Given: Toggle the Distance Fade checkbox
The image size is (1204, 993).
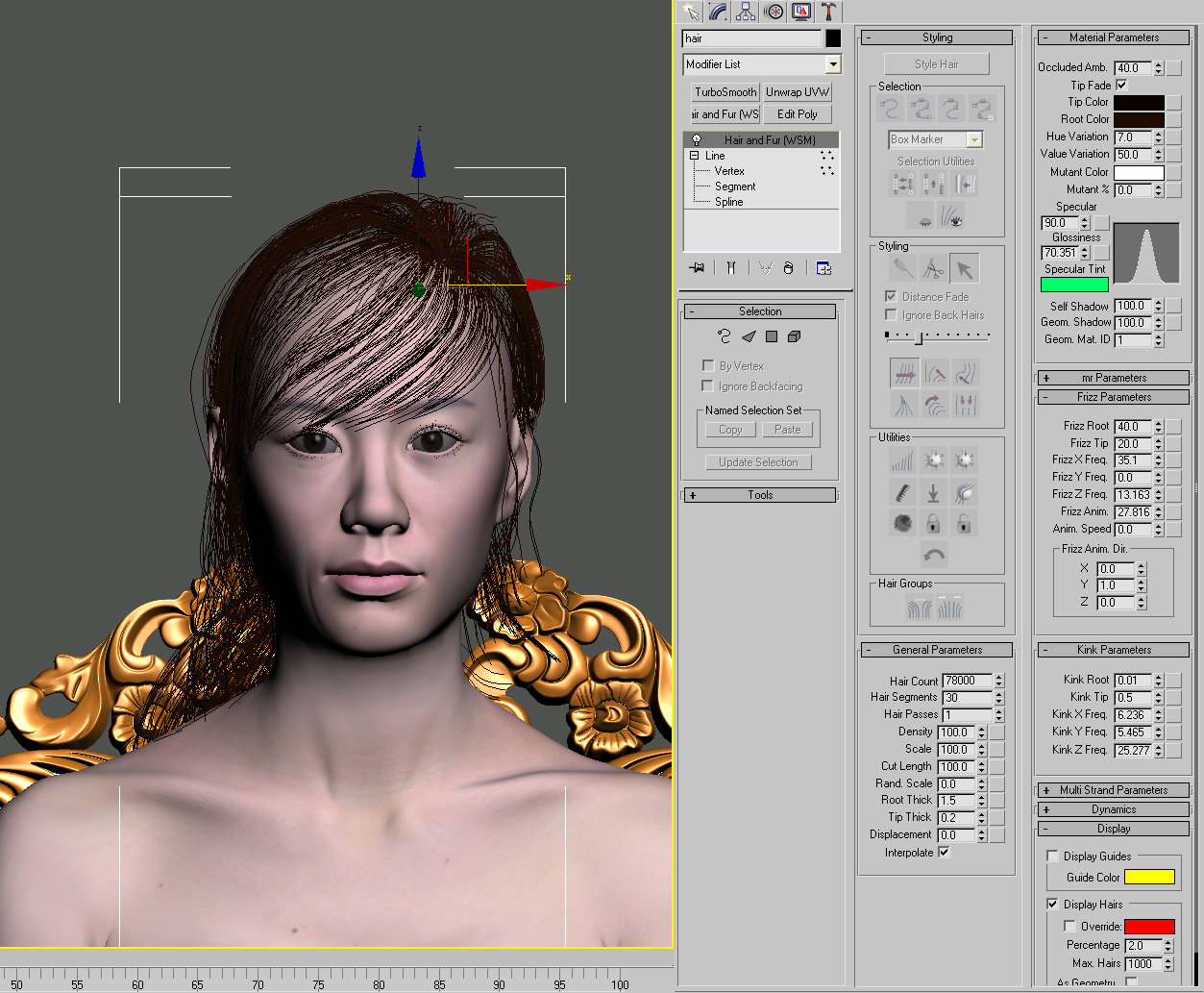Looking at the screenshot, I should click(891, 296).
